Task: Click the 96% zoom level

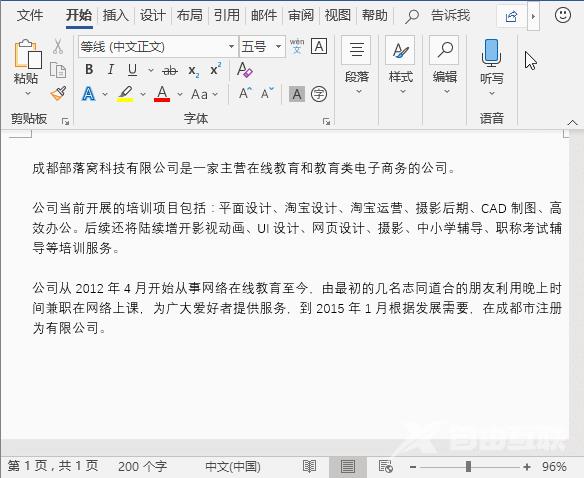Action: point(554,466)
